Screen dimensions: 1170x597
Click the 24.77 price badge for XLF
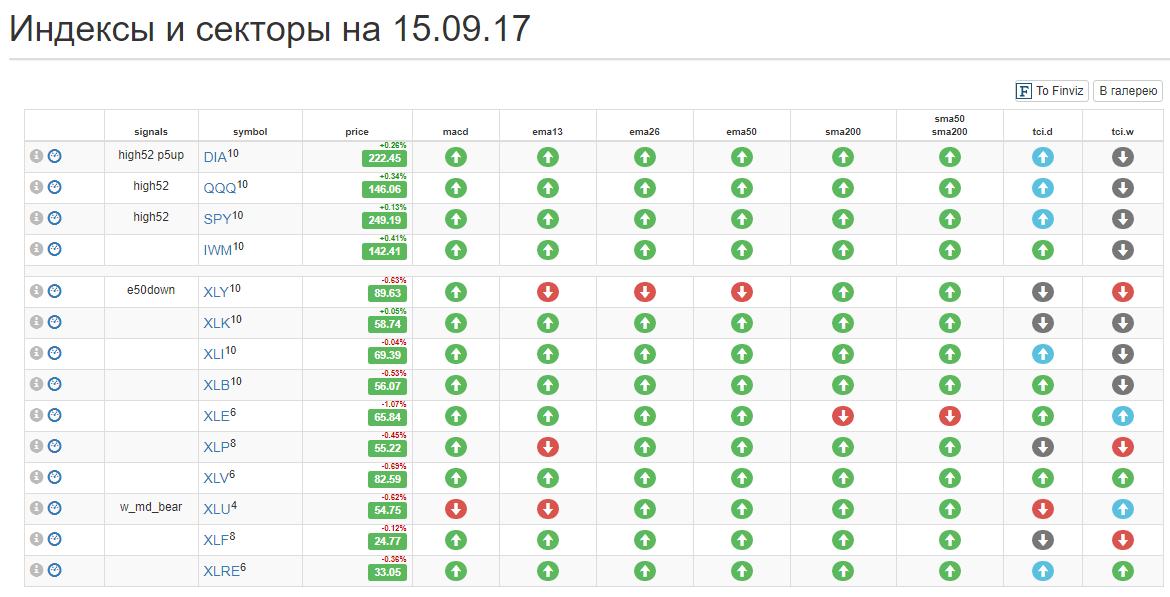[x=387, y=541]
